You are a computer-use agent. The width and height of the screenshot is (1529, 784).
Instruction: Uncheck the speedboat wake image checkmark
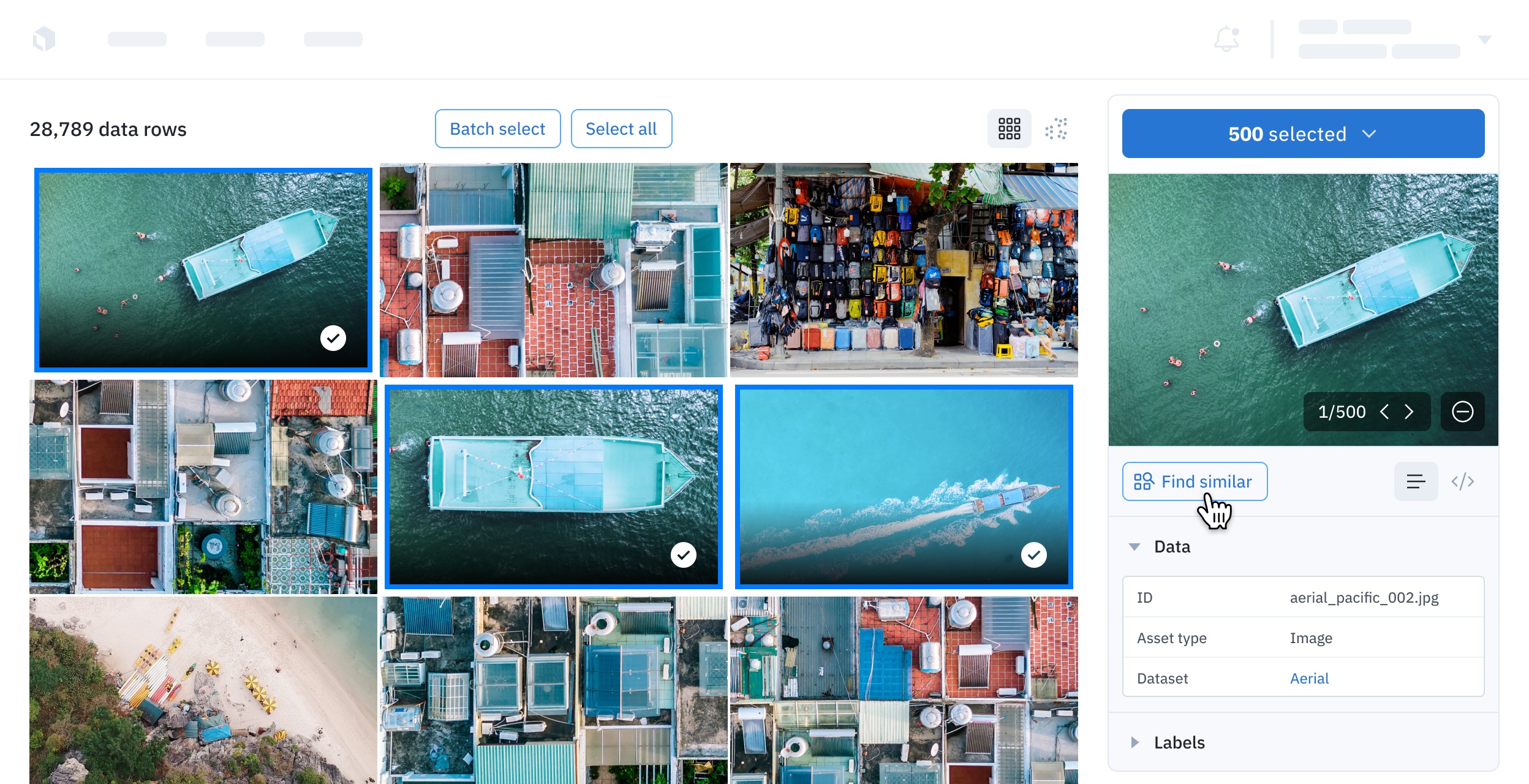pyautogui.click(x=1034, y=555)
